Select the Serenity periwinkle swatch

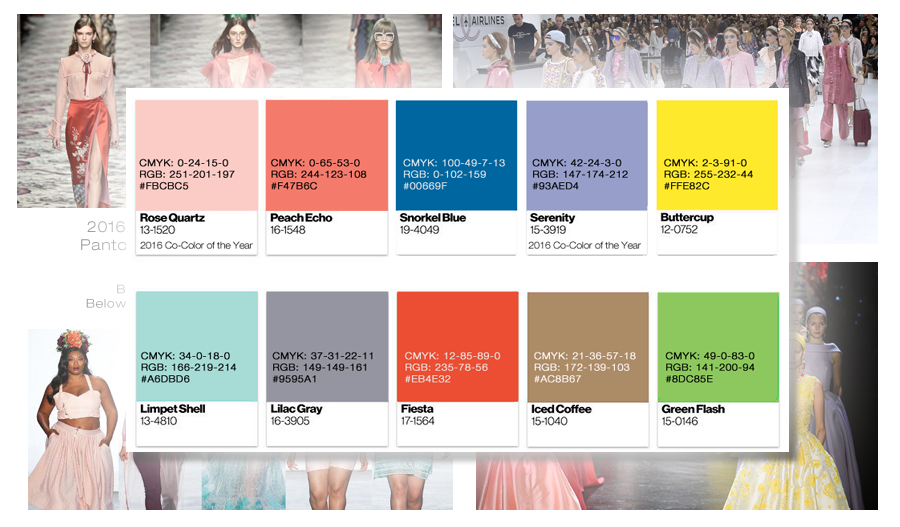pos(587,155)
